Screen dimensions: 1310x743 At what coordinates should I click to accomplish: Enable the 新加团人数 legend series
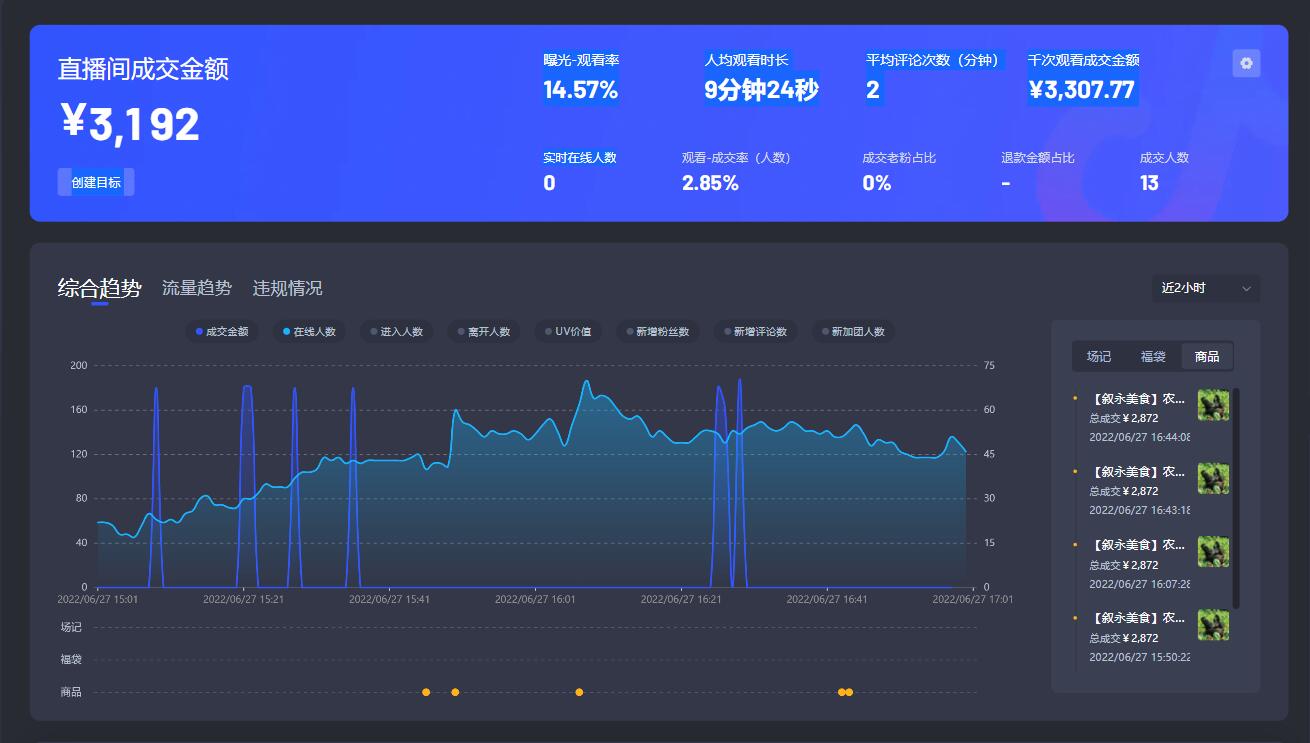852,332
